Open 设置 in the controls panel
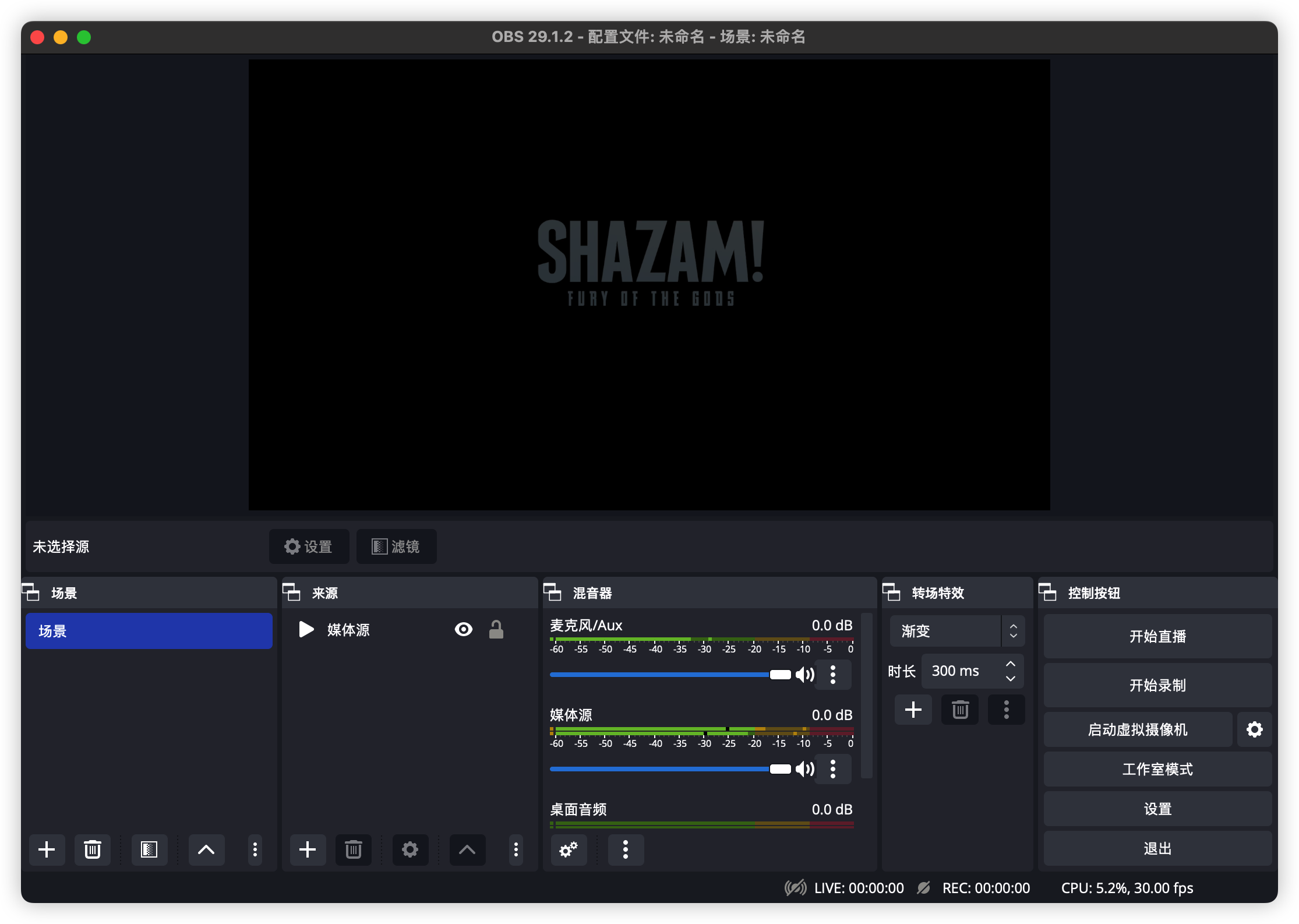The height and width of the screenshot is (924, 1299). pyautogui.click(x=1157, y=809)
